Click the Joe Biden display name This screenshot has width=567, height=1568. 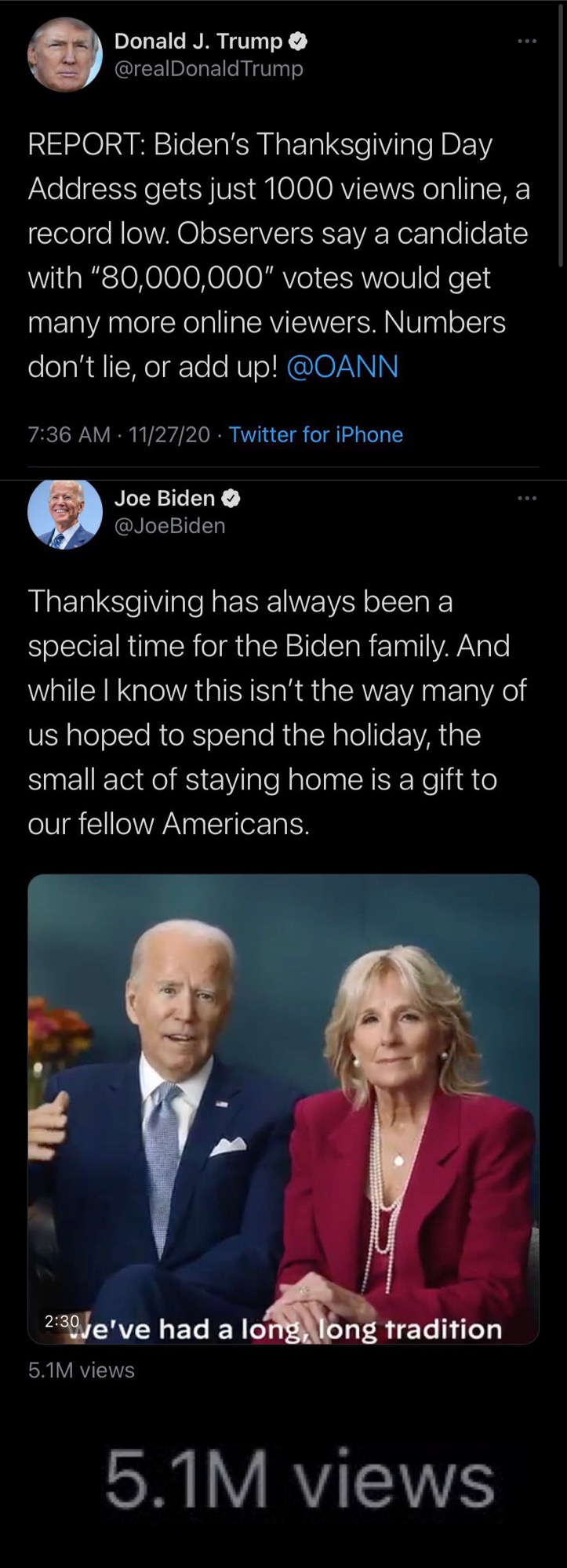pyautogui.click(x=165, y=498)
